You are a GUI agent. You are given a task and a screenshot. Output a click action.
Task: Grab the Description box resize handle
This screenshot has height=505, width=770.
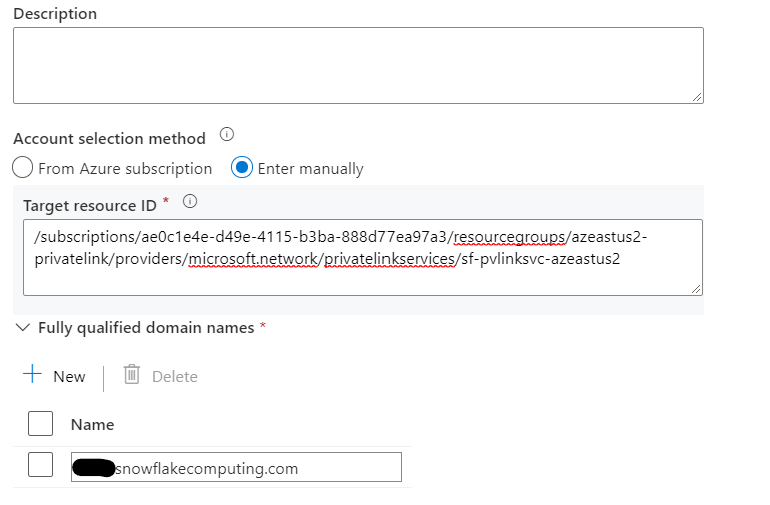tap(697, 97)
